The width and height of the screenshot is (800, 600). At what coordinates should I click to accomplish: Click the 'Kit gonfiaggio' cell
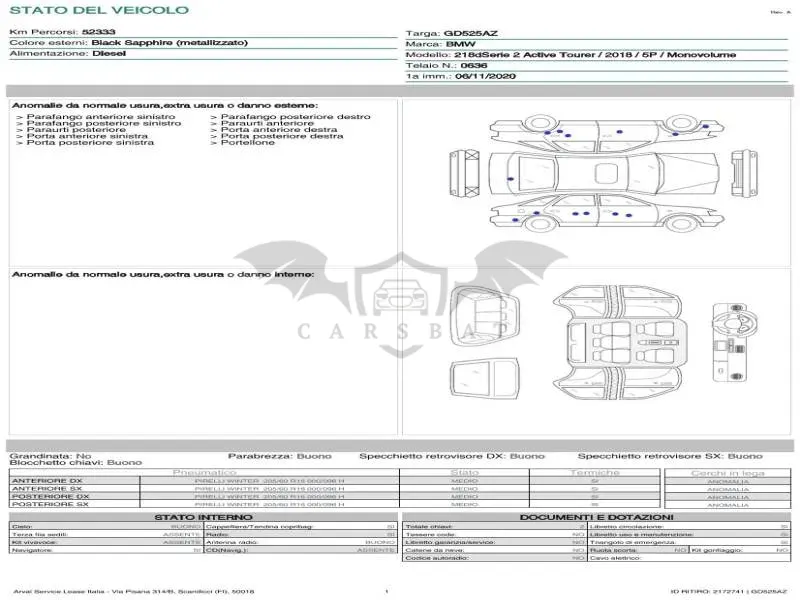click(740, 550)
